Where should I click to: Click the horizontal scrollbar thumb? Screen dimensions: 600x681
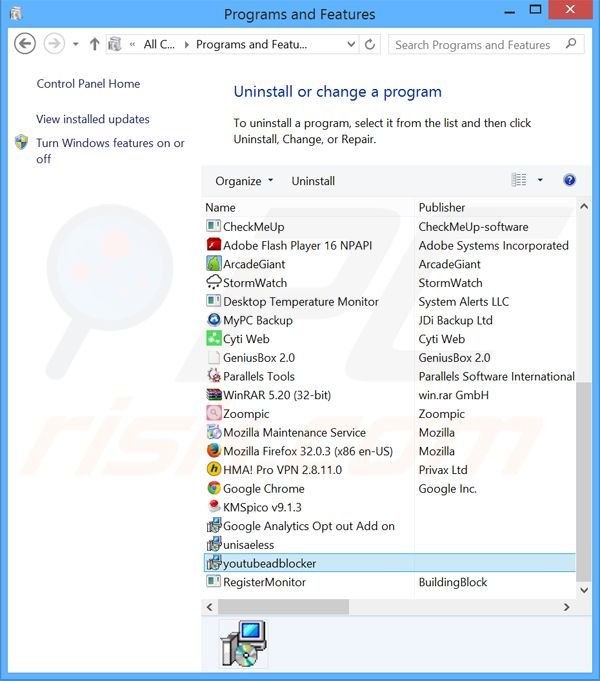click(283, 607)
